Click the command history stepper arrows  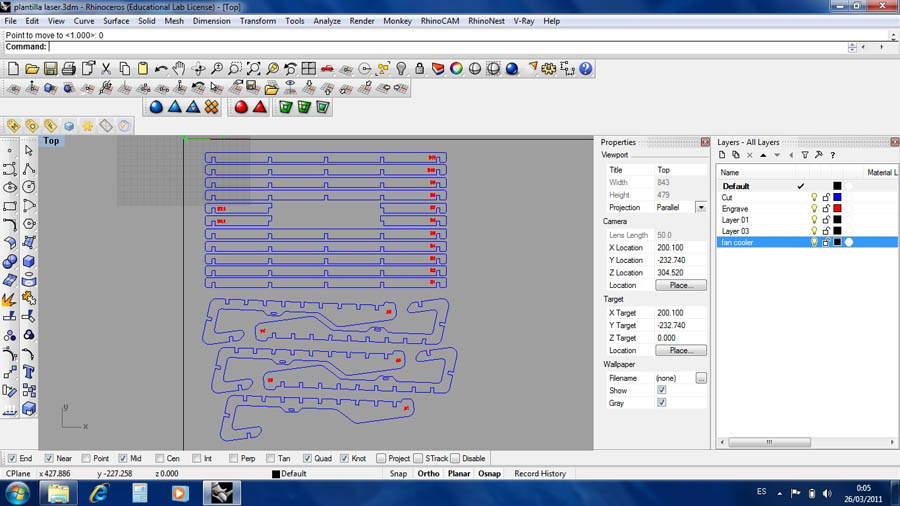click(x=852, y=47)
